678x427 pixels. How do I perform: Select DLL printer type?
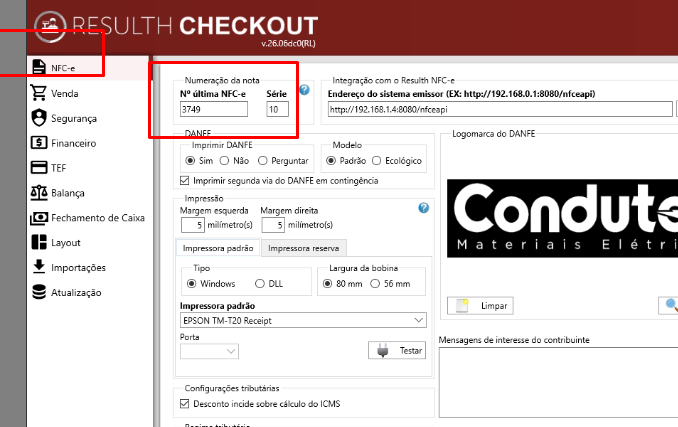[259, 284]
